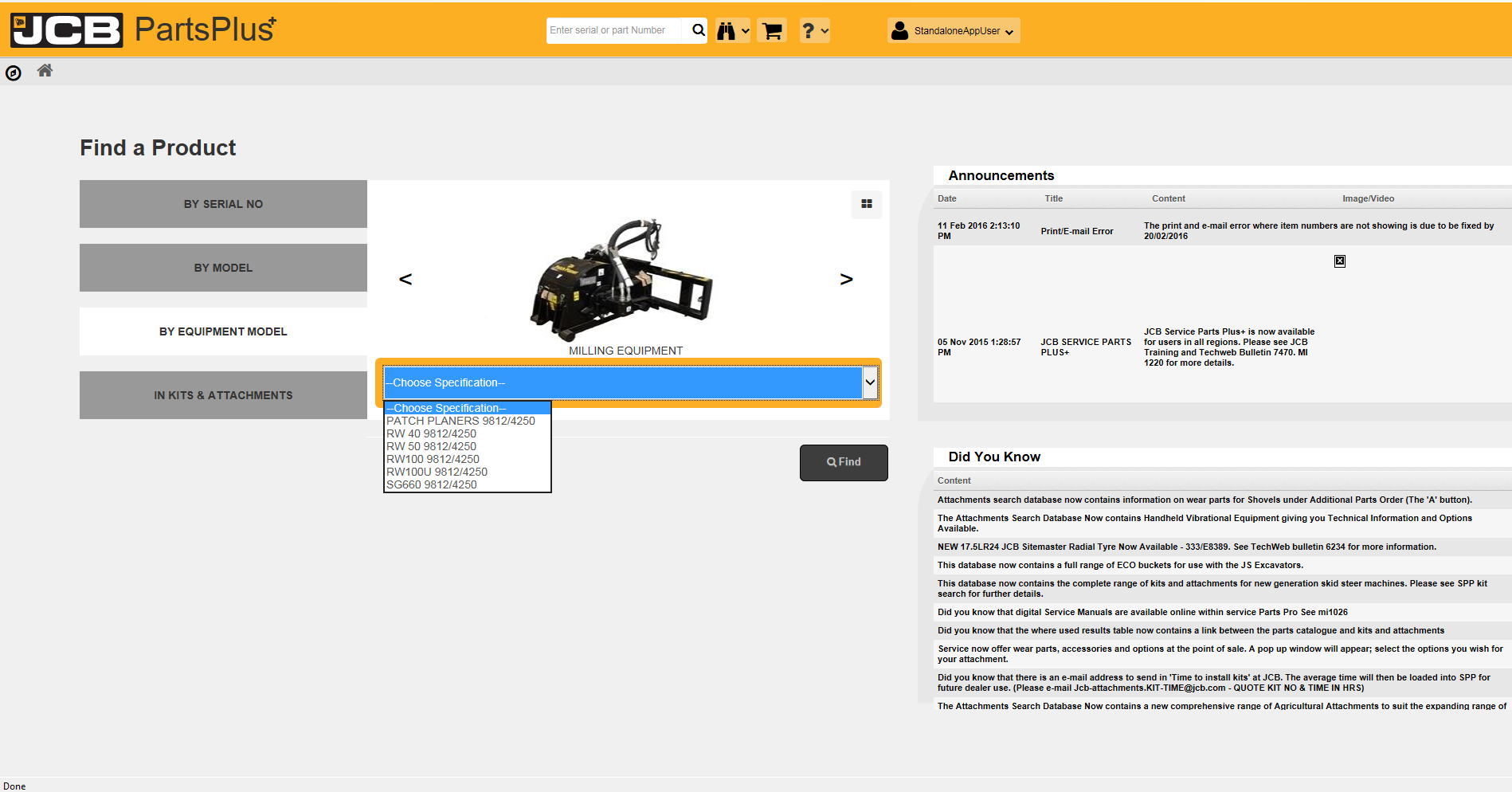Select the BY EQUIPMENT MODEL tab
Screen dimensions: 1512x792
pyautogui.click(x=223, y=331)
